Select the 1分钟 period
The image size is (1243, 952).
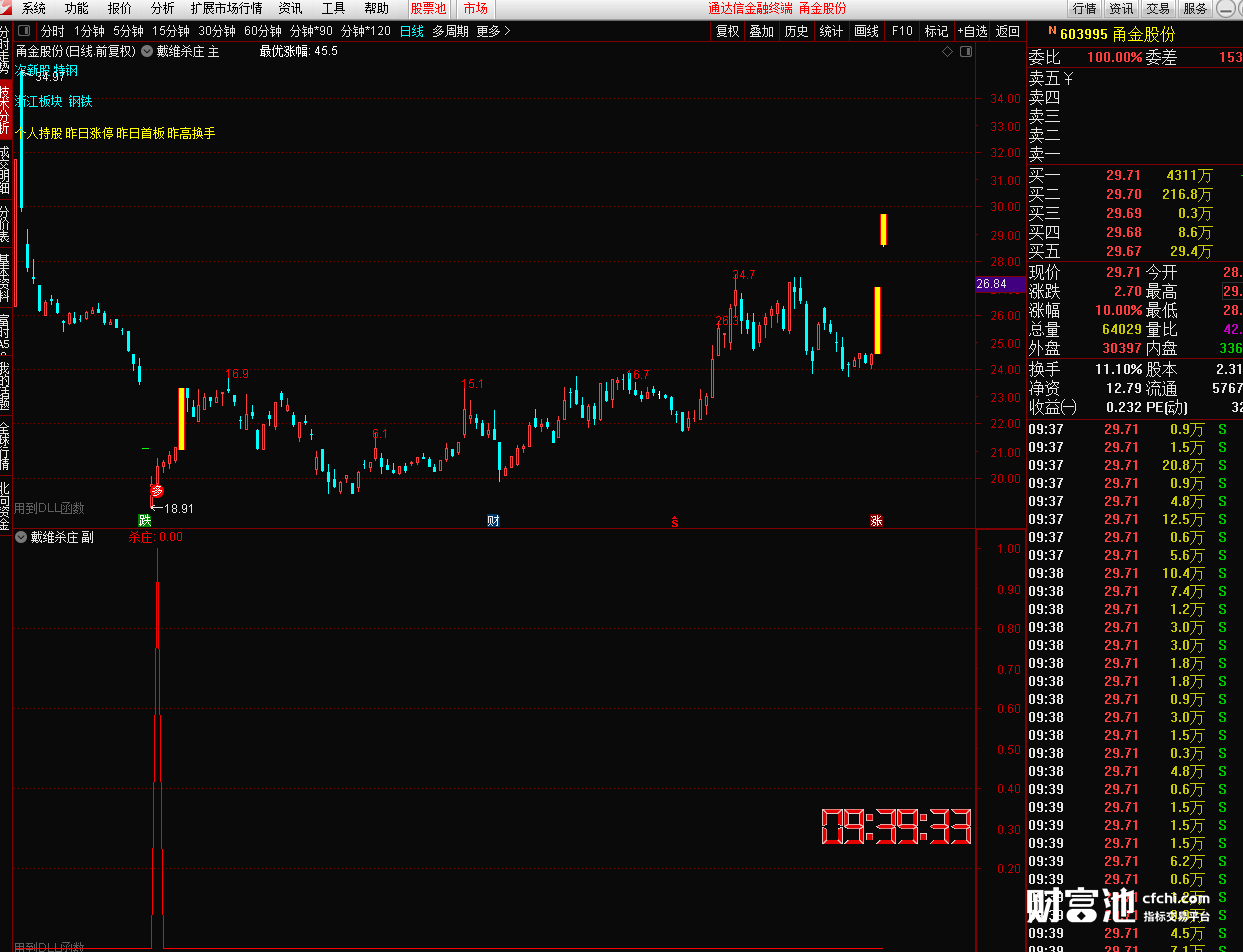pyautogui.click(x=89, y=31)
